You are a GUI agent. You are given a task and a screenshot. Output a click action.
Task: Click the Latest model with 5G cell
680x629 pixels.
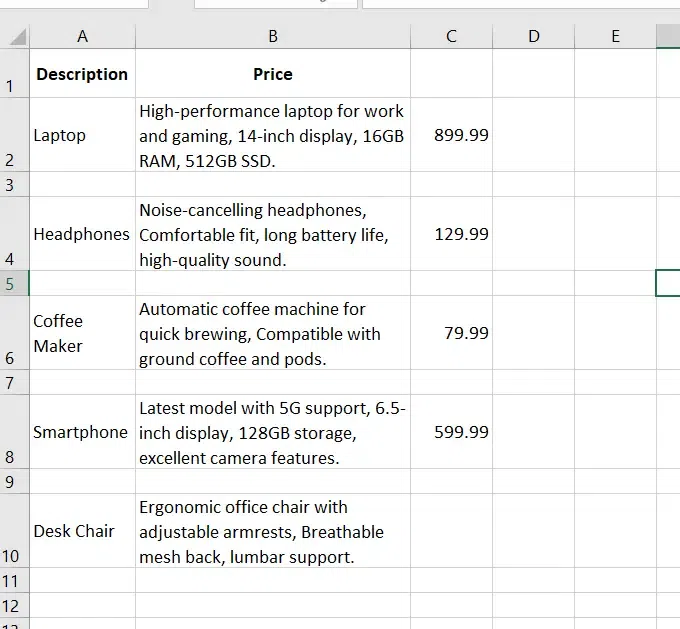pyautogui.click(x=273, y=432)
